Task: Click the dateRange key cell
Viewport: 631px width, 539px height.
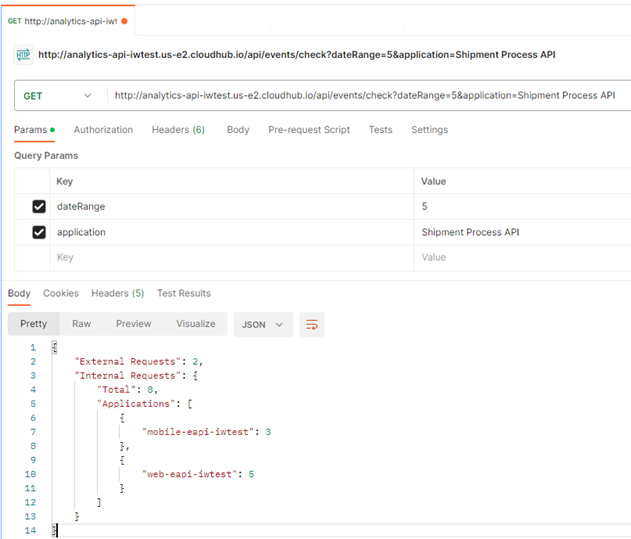Action: click(231, 207)
